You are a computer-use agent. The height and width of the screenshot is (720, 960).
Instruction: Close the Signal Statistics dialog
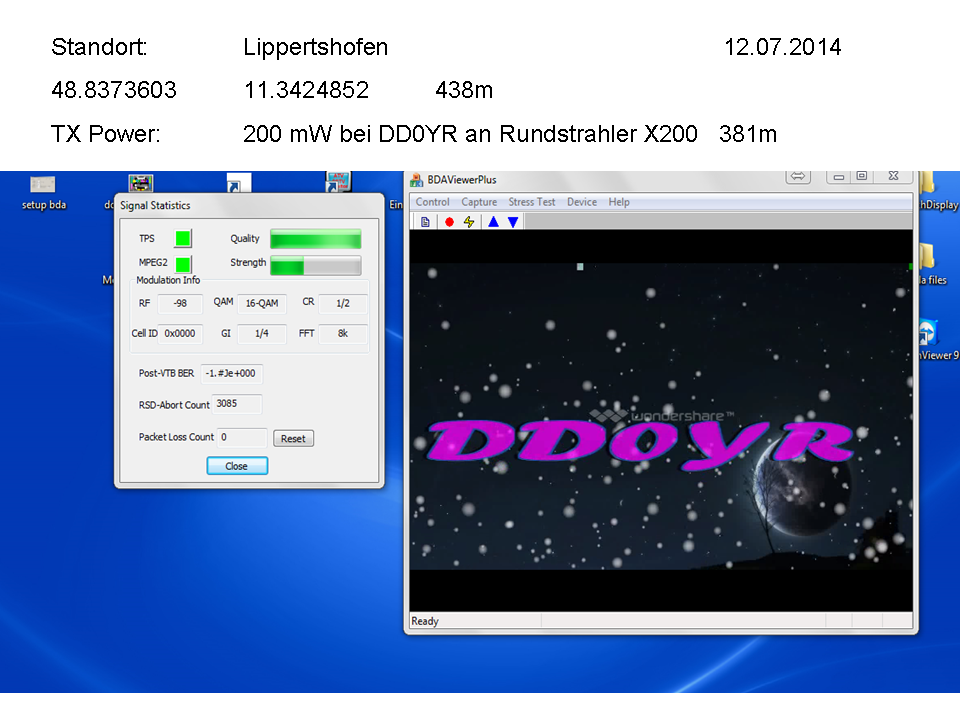237,466
